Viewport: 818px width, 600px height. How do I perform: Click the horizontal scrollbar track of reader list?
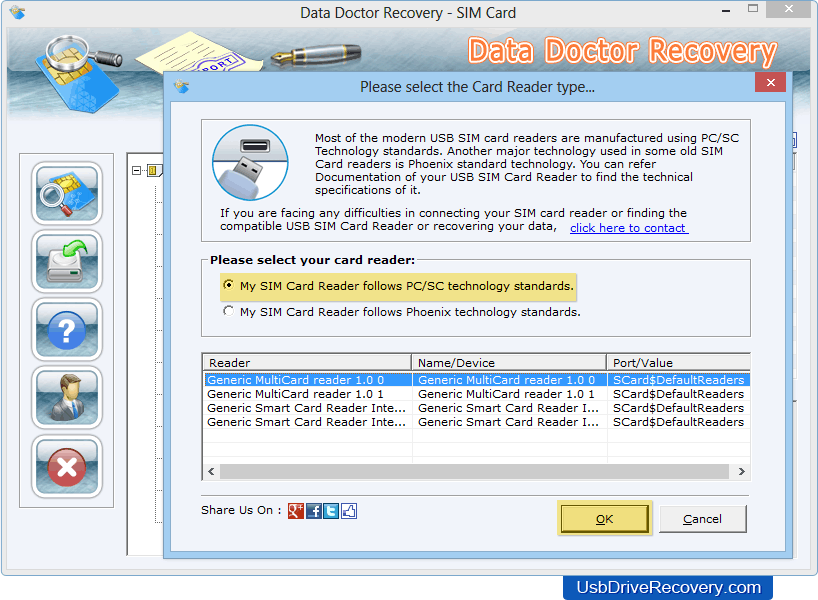(x=474, y=472)
